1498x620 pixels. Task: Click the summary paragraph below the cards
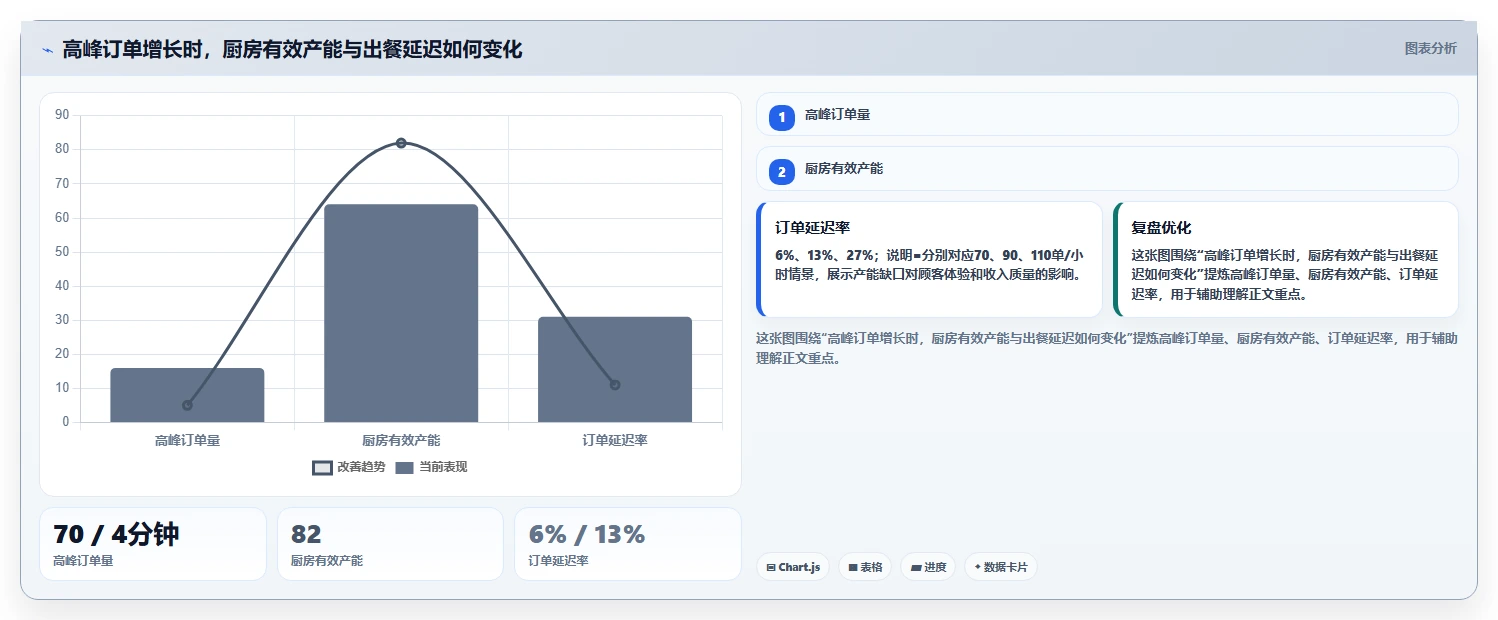[x=1107, y=348]
